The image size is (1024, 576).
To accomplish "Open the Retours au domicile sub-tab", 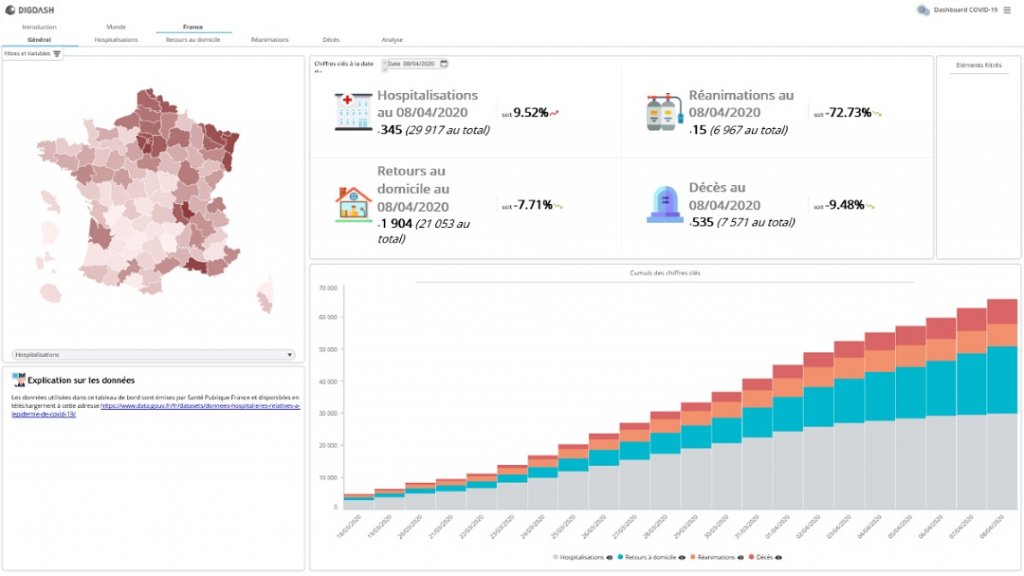I will [x=193, y=40].
